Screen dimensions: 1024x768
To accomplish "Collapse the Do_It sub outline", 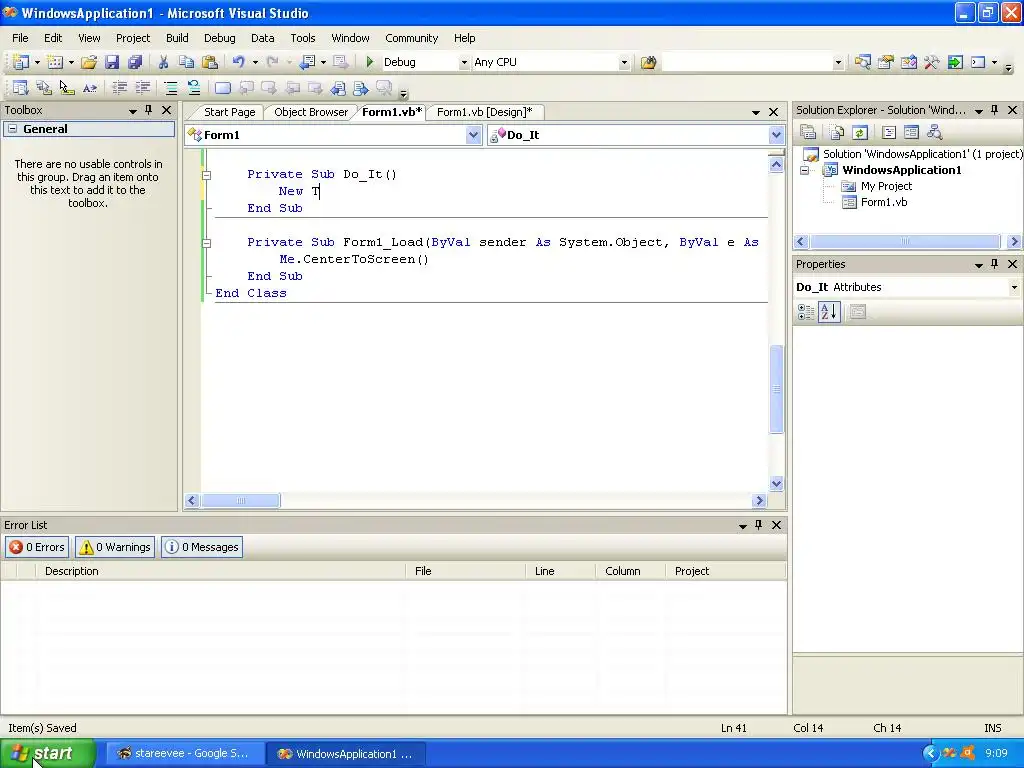I will [x=206, y=175].
